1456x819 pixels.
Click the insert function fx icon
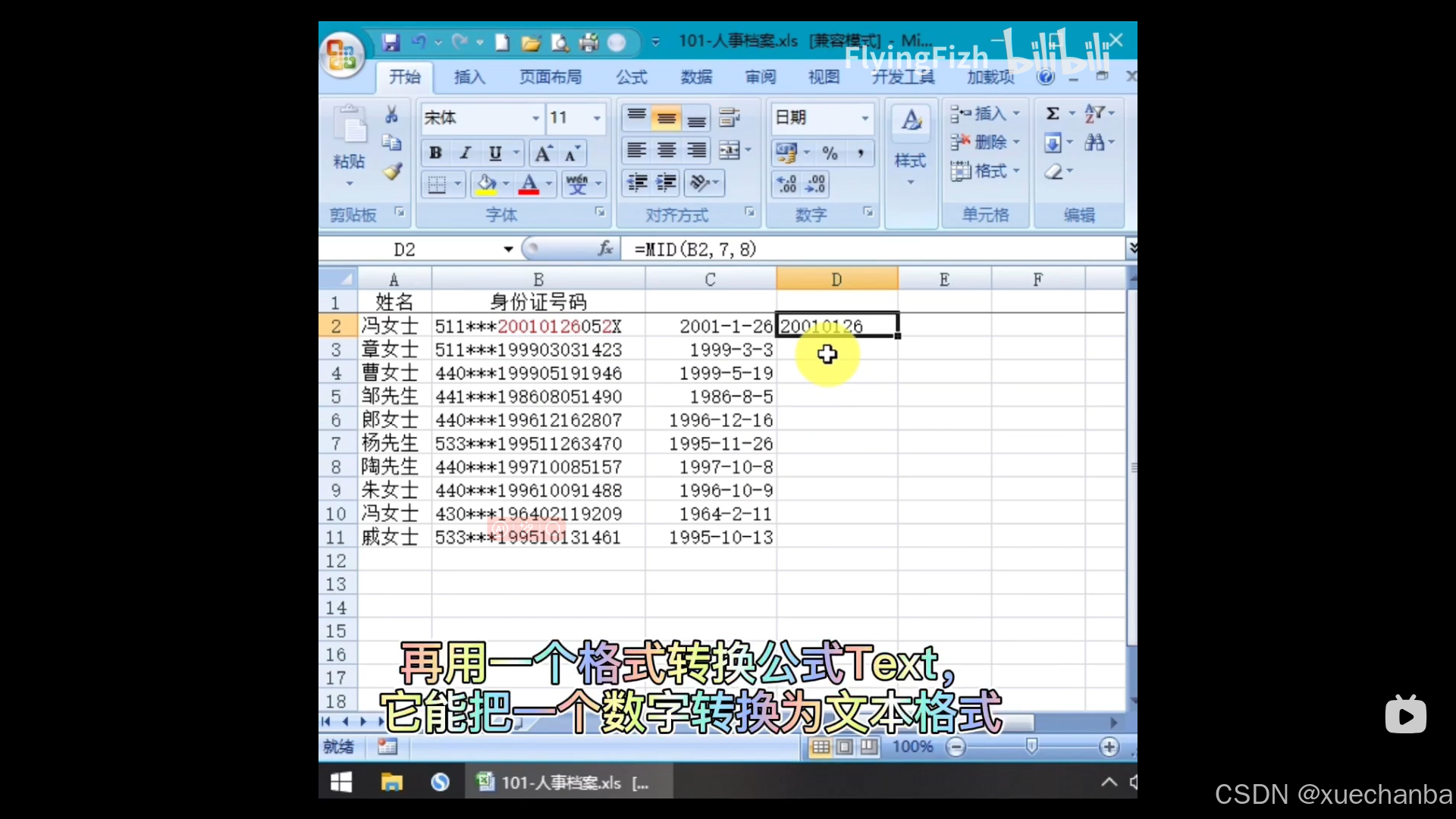pyautogui.click(x=605, y=249)
